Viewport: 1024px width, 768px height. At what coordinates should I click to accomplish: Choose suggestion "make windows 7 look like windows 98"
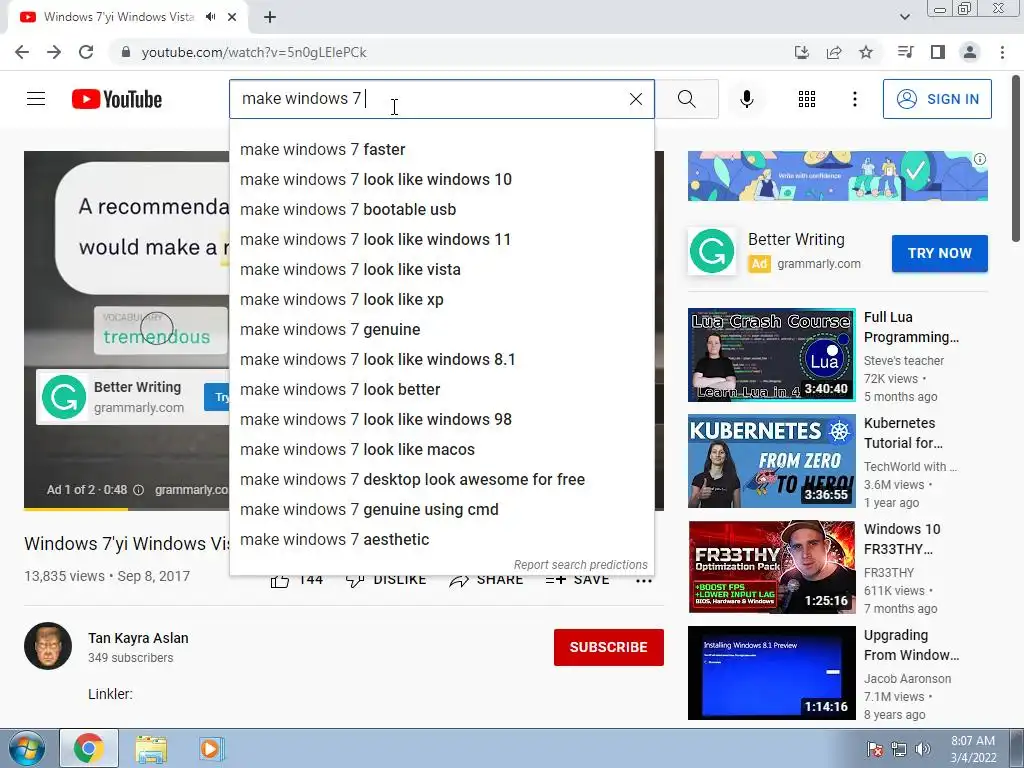441,420
